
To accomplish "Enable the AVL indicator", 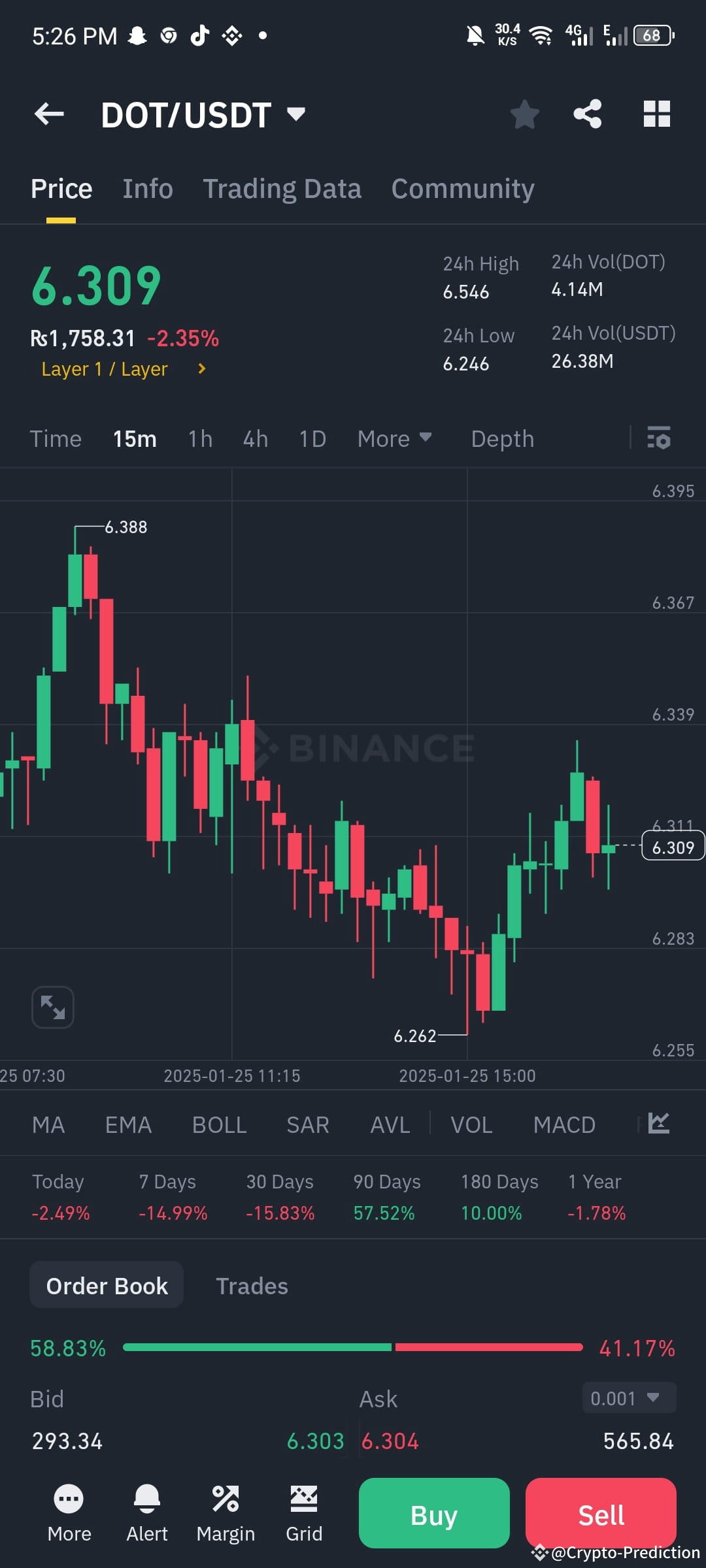I will pos(390,1125).
